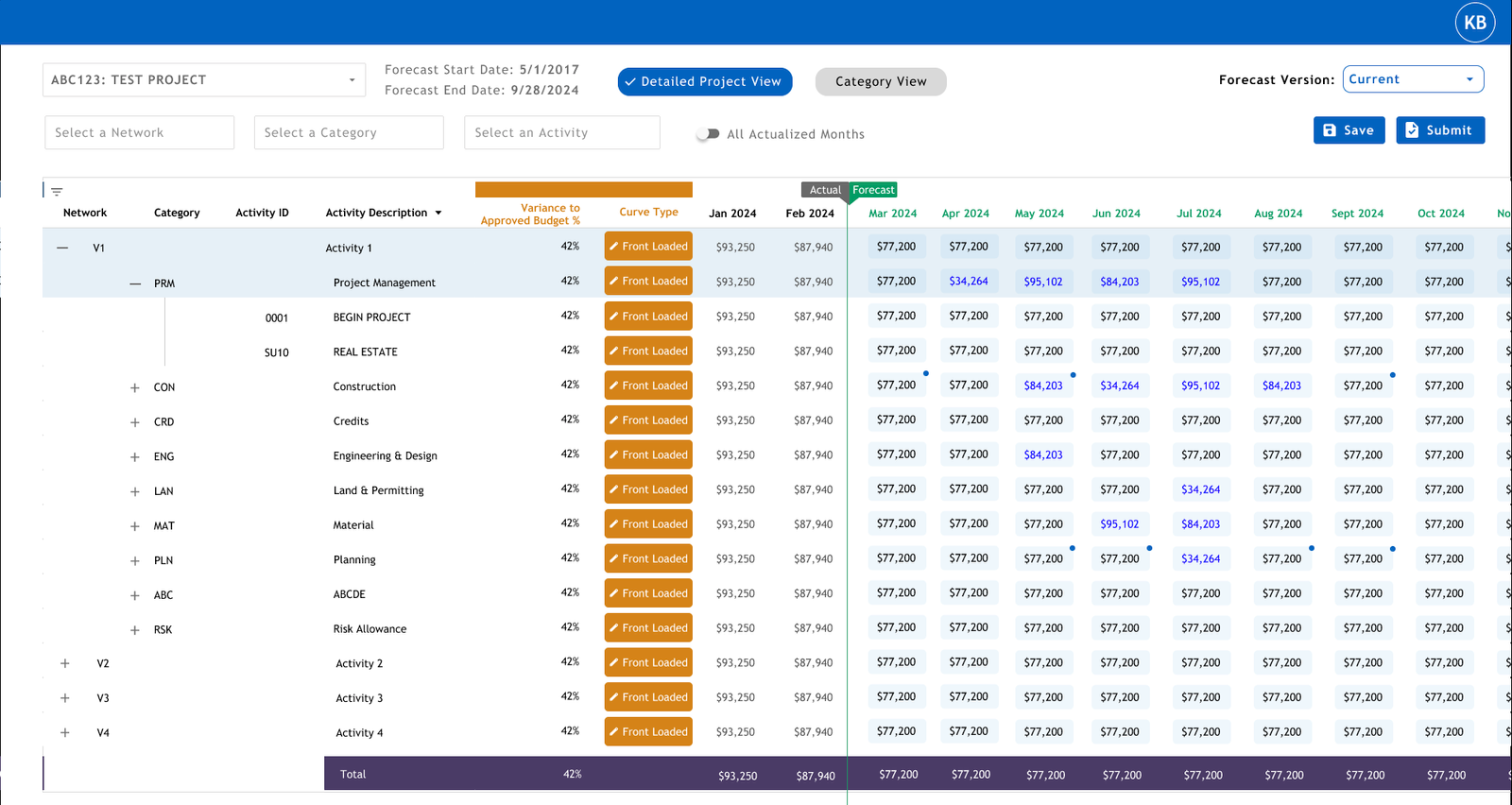The width and height of the screenshot is (1512, 805).
Task: Sort by Activity Description arrow
Action: point(438,214)
